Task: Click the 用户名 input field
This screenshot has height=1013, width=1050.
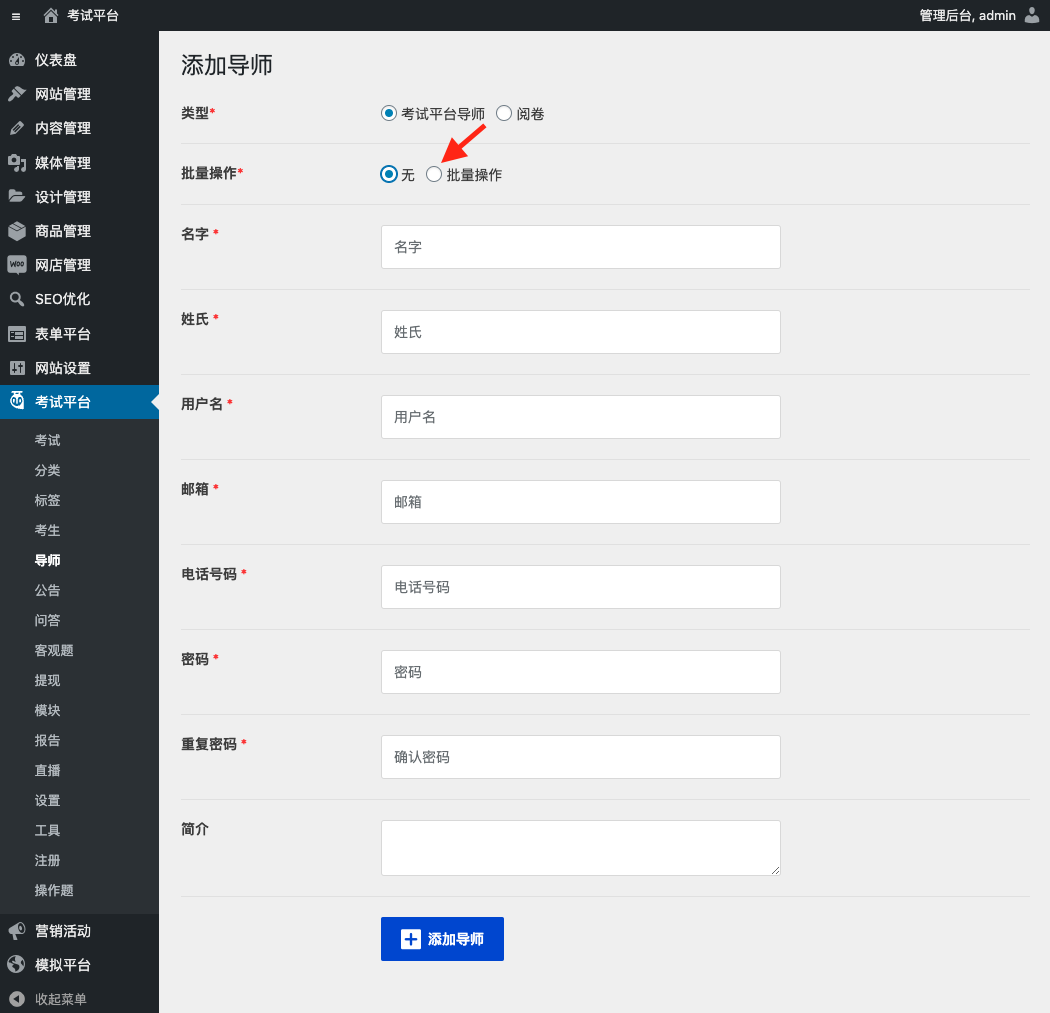Action: point(581,417)
